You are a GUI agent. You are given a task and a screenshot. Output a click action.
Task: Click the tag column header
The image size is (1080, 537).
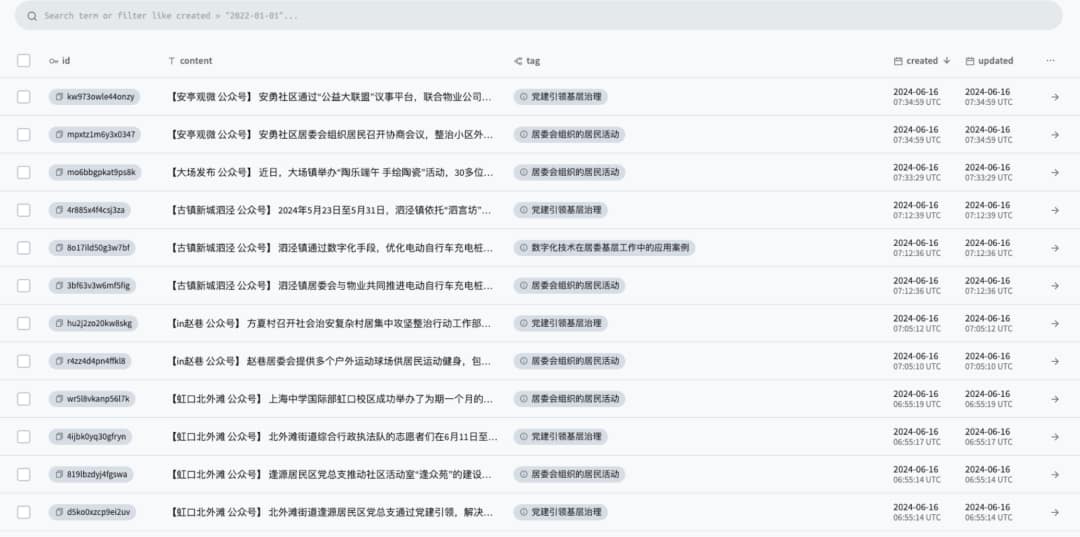[532, 61]
